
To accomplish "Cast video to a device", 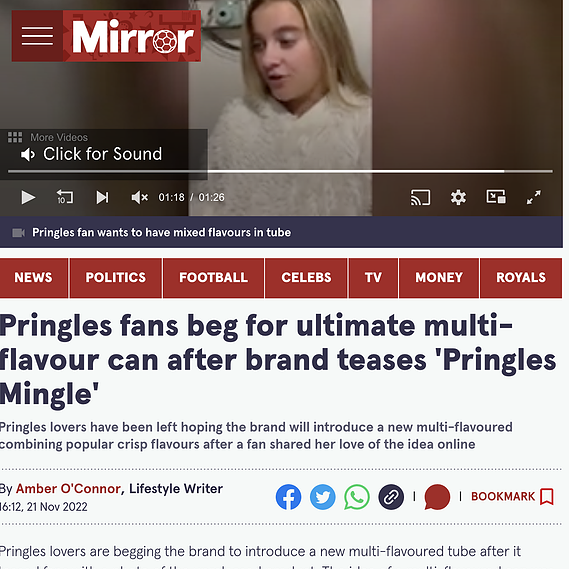I will (x=420, y=198).
